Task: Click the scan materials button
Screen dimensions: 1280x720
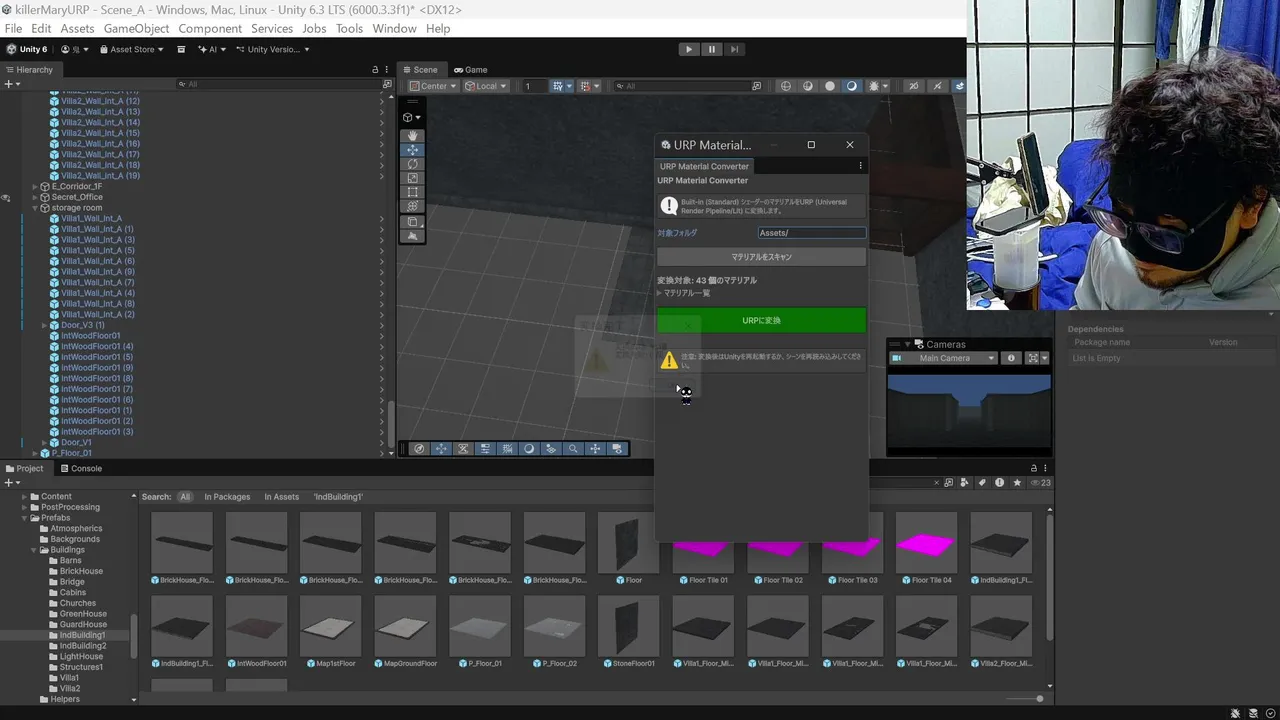Action: coord(761,257)
